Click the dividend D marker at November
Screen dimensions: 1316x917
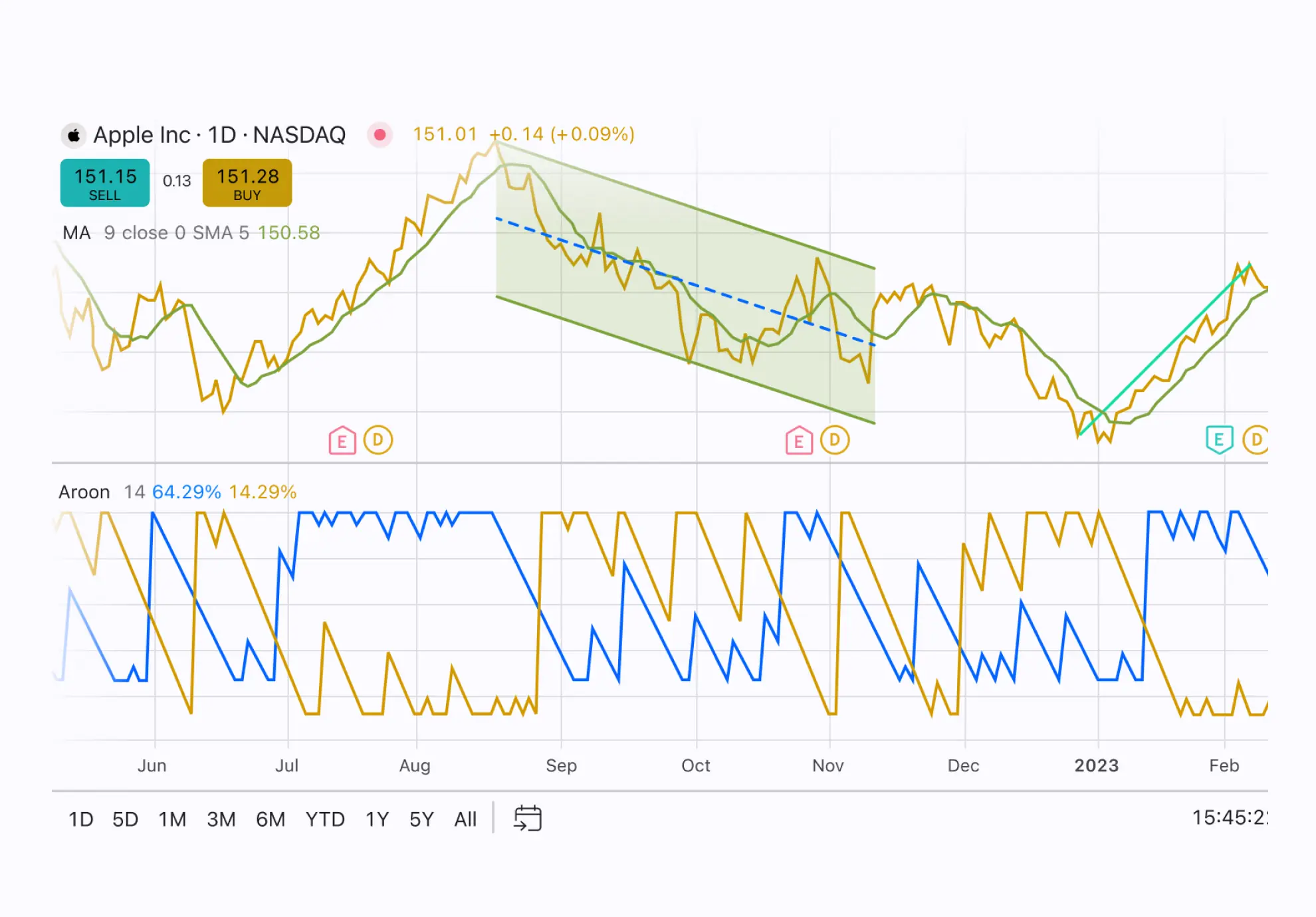(x=835, y=440)
